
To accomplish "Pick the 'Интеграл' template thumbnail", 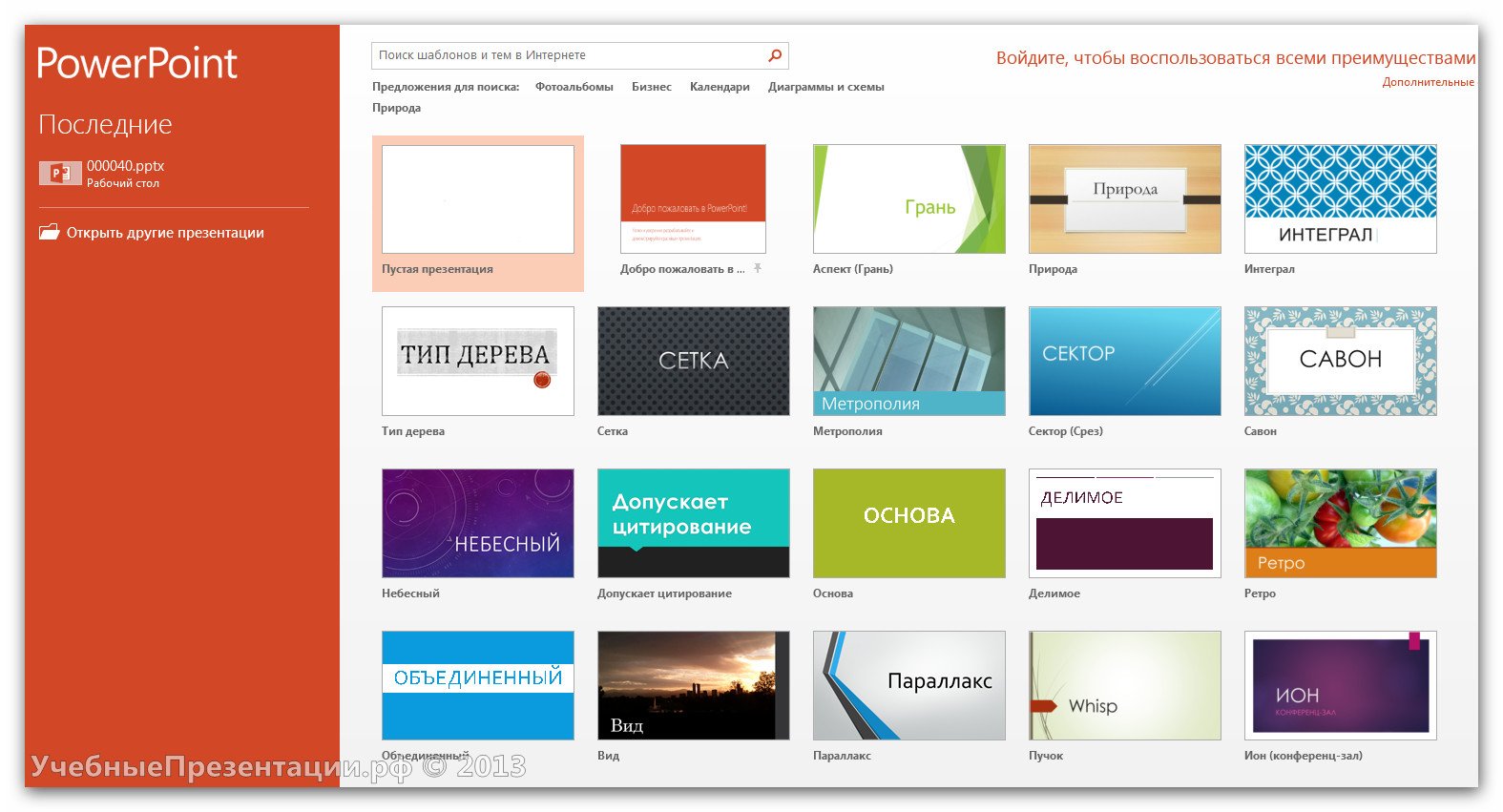I will click(1341, 199).
